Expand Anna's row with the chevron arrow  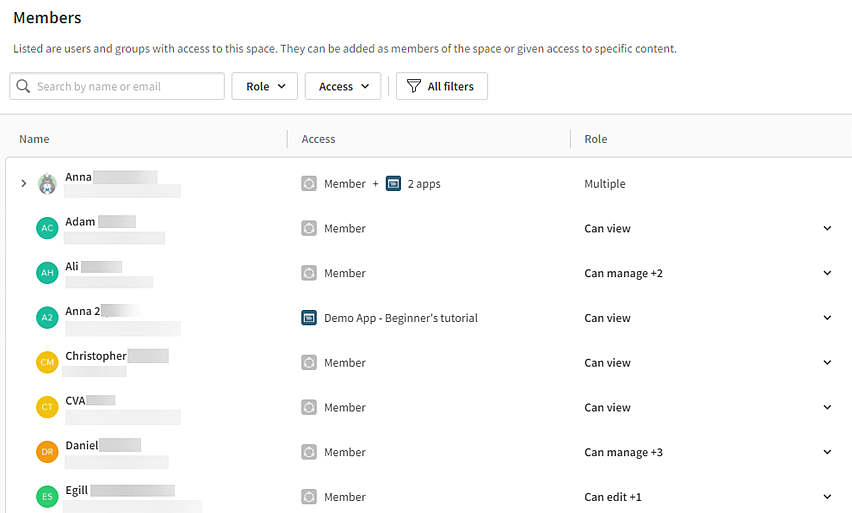(x=24, y=184)
